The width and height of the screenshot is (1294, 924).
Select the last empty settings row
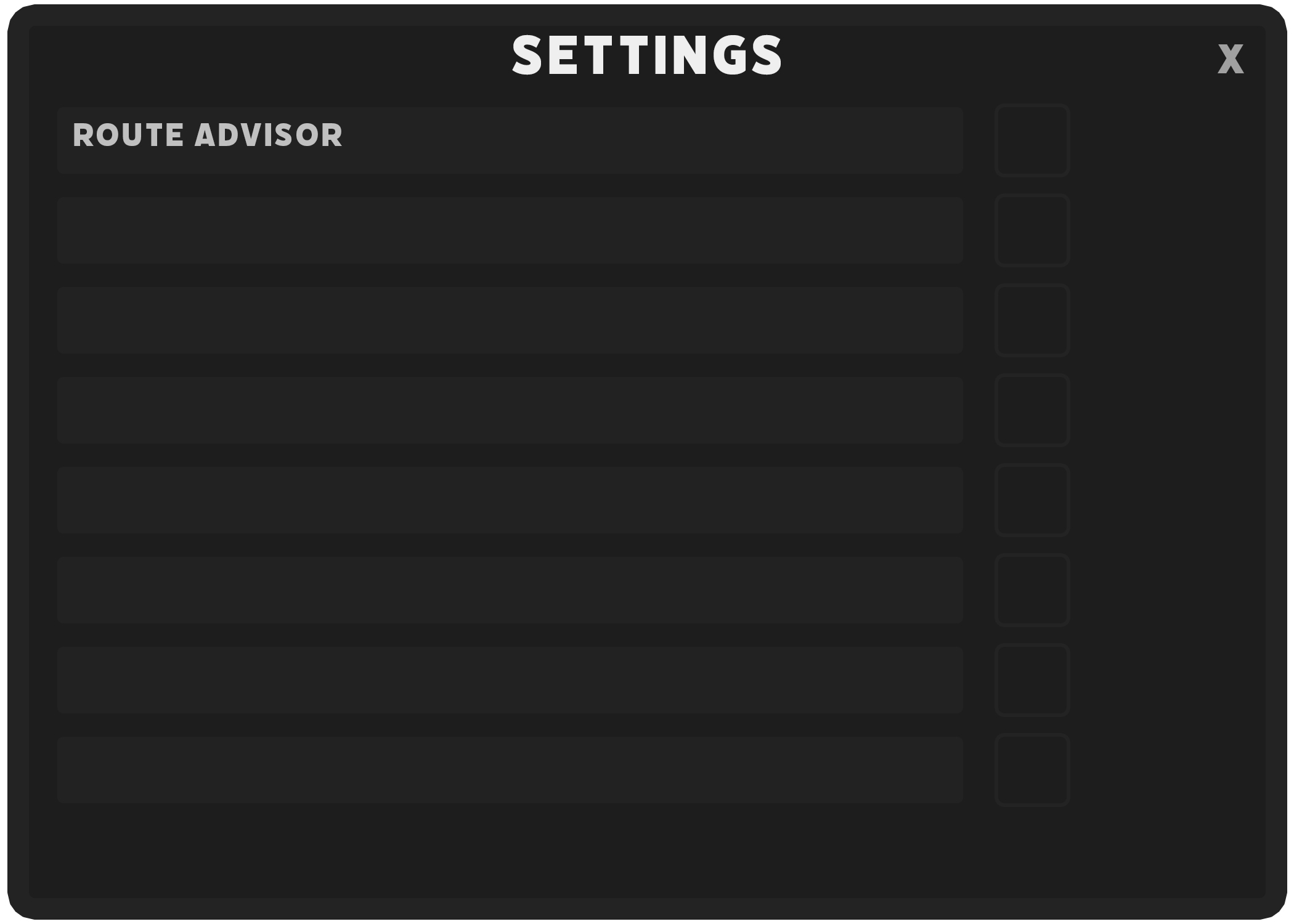click(x=510, y=770)
